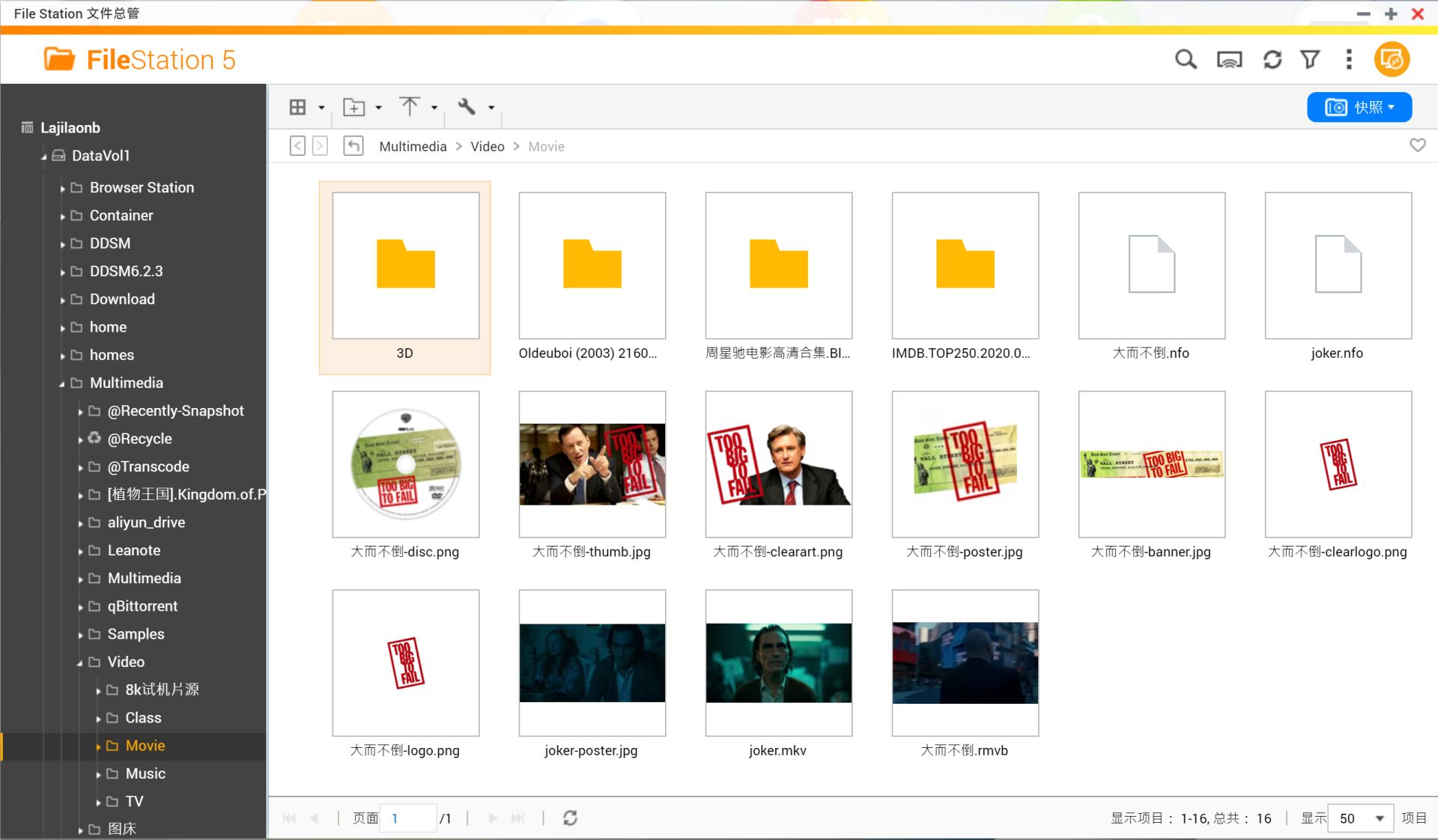Image resolution: width=1438 pixels, height=840 pixels.
Task: Open the smart file filter funnel icon
Action: (x=1310, y=59)
